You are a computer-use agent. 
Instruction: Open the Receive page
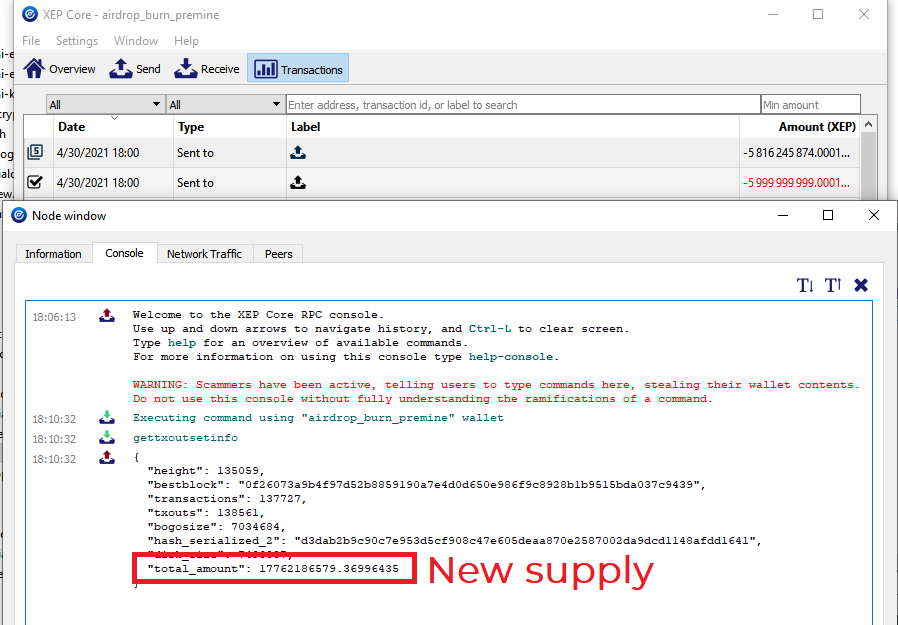tap(207, 69)
